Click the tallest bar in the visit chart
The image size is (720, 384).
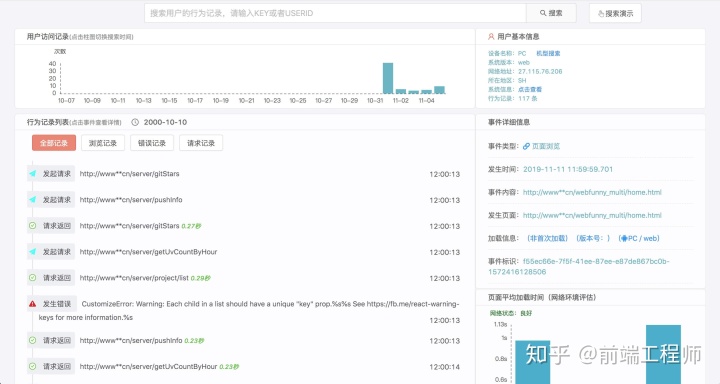coord(388,78)
